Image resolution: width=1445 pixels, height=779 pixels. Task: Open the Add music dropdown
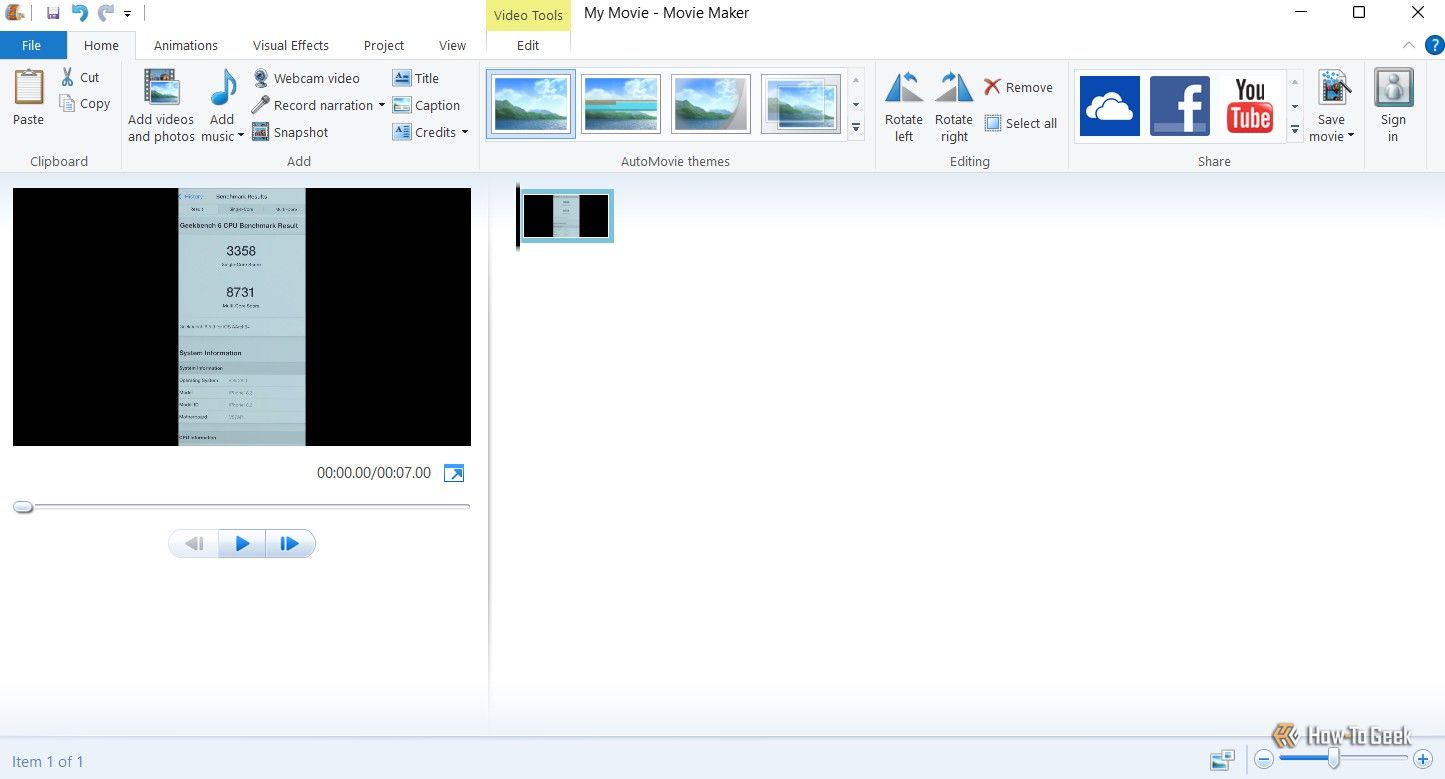pyautogui.click(x=221, y=104)
